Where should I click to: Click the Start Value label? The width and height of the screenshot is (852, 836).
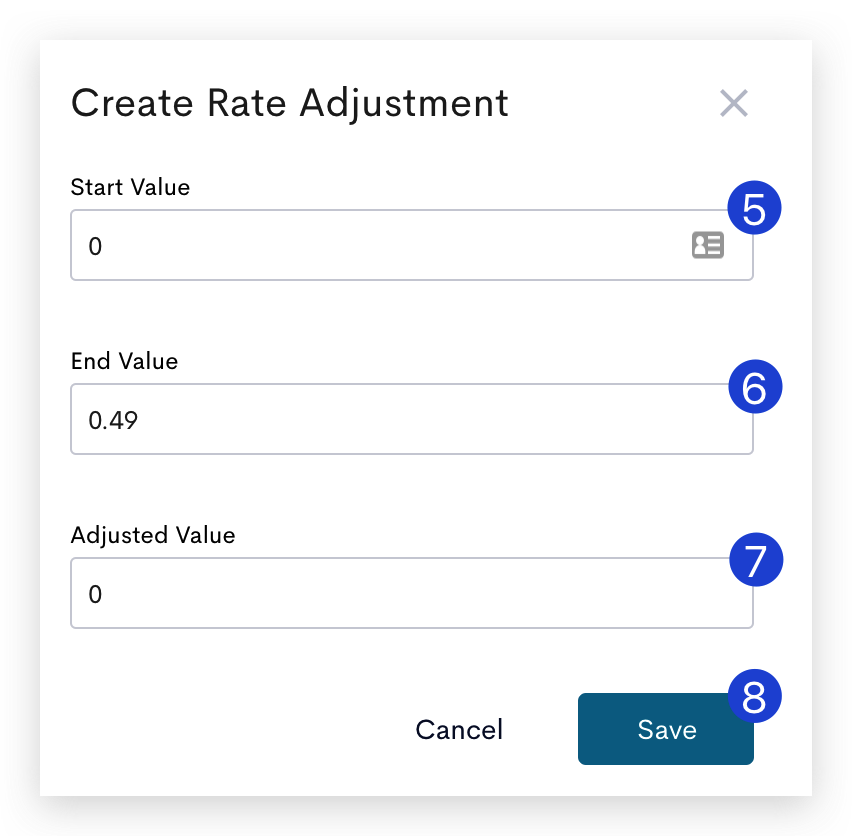tap(130, 187)
